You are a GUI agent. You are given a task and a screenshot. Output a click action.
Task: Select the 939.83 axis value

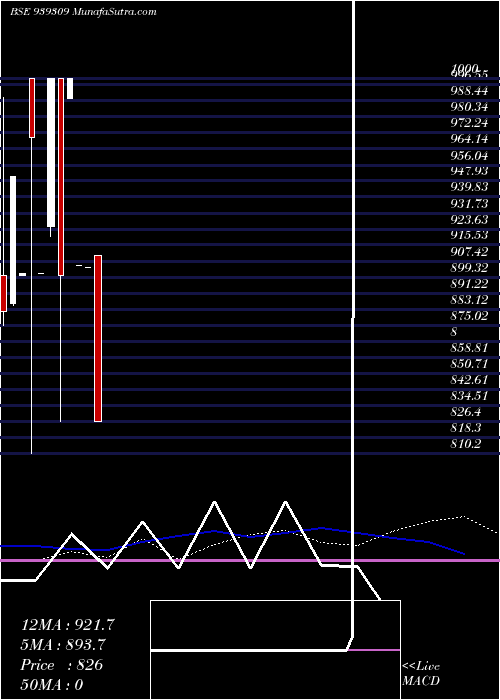(469, 188)
